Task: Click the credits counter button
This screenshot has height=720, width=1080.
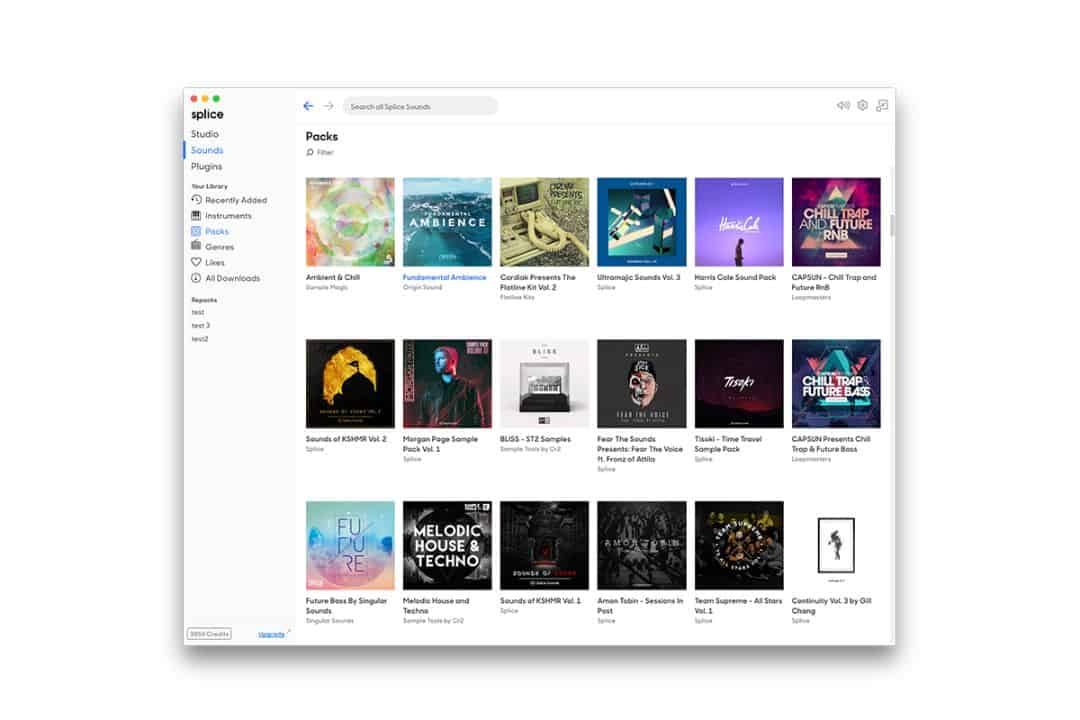Action: point(209,634)
